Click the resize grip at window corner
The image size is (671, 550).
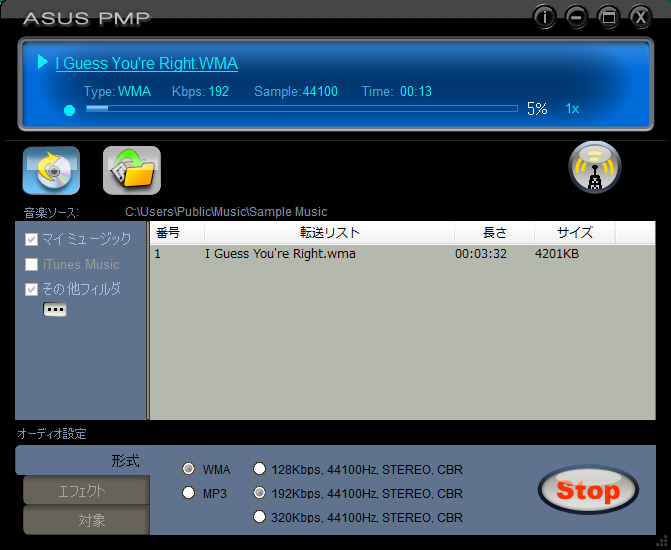pos(664,543)
